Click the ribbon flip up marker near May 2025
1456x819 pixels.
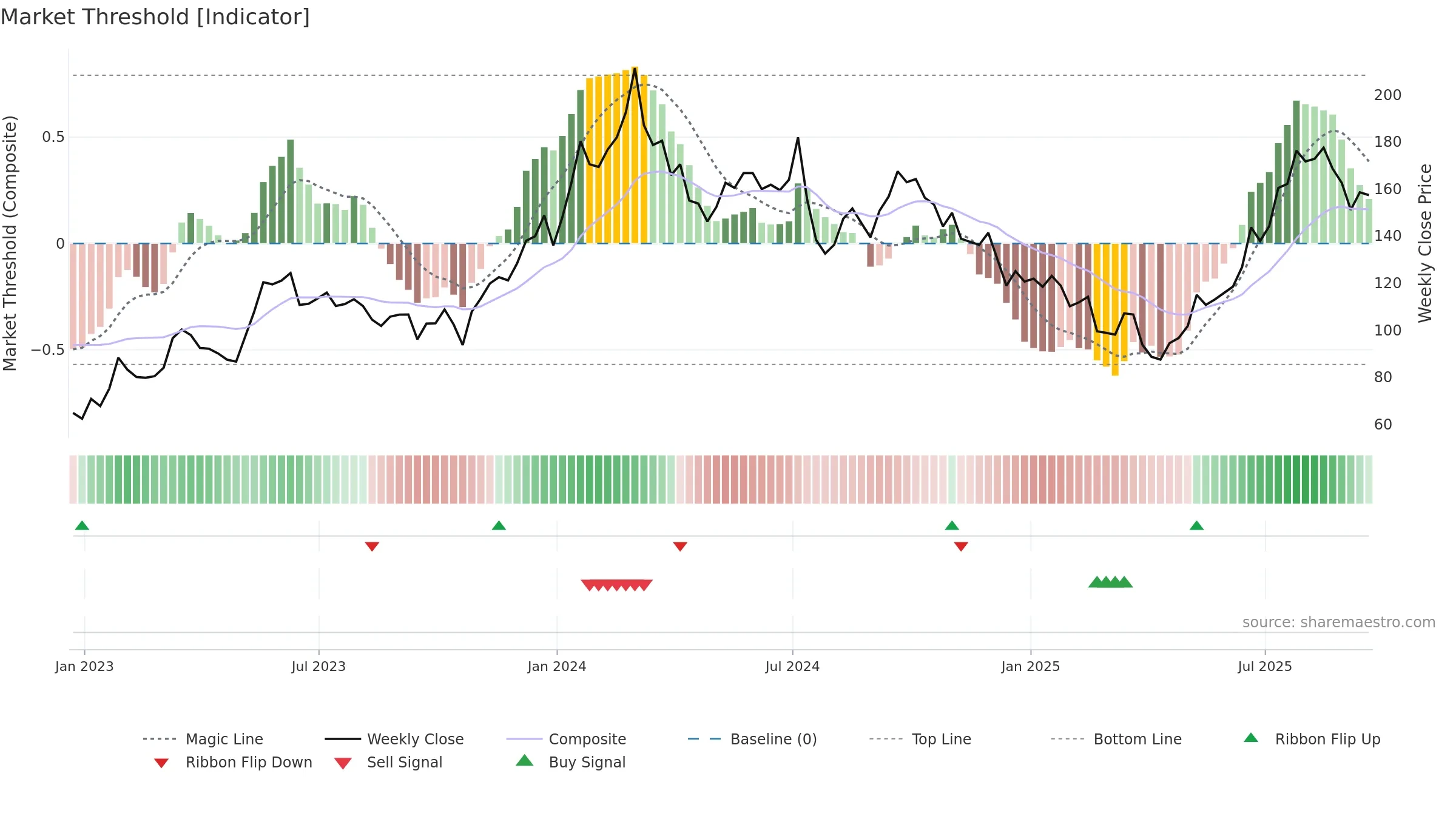[1196, 525]
